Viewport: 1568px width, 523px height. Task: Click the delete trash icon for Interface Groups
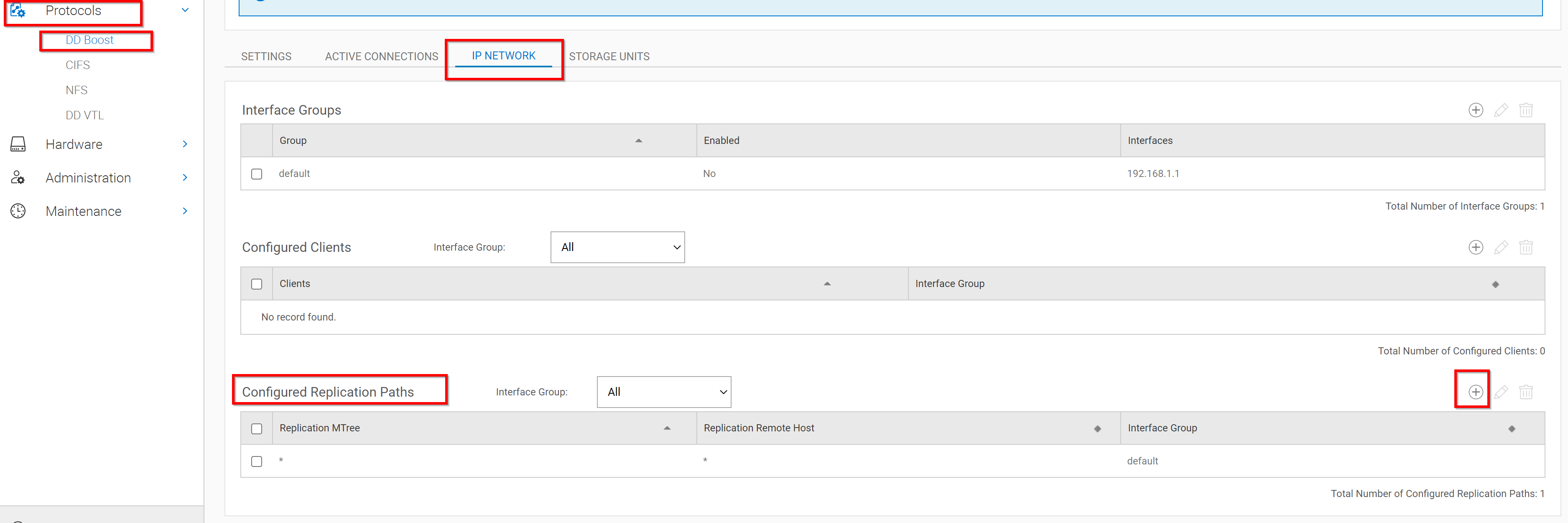1527,110
